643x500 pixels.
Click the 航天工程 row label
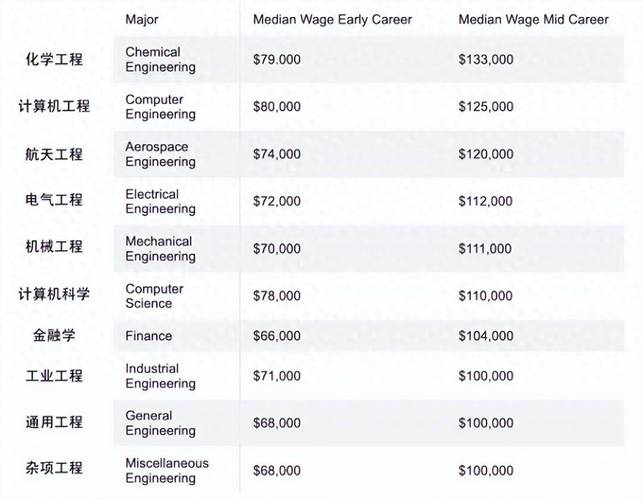[54, 154]
